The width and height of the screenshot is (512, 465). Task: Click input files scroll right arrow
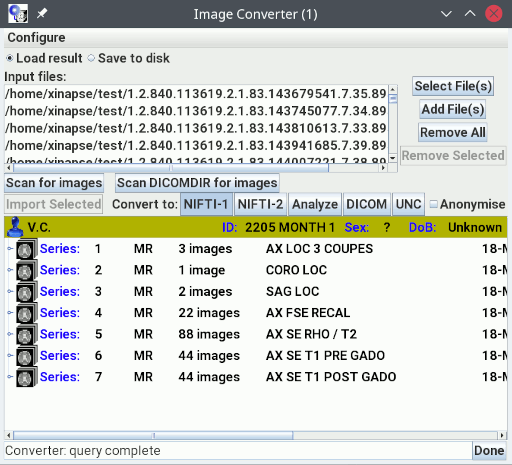click(x=383, y=168)
